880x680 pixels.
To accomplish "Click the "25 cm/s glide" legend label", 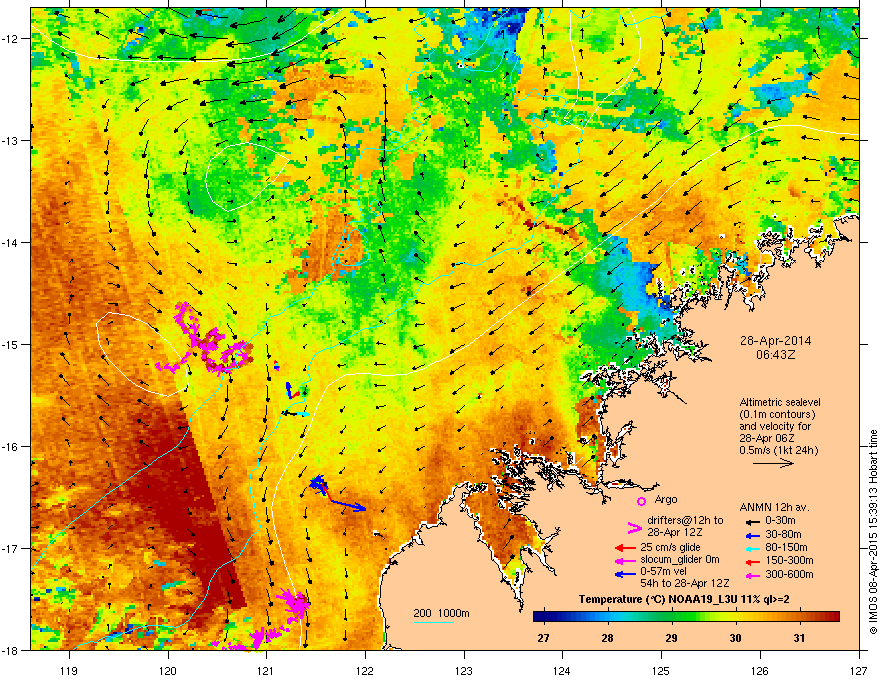I will 670,547.
